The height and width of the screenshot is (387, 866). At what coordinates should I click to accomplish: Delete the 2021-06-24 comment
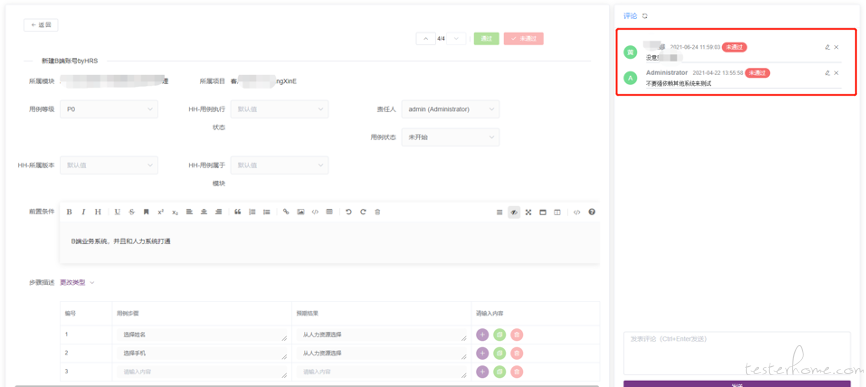click(836, 47)
